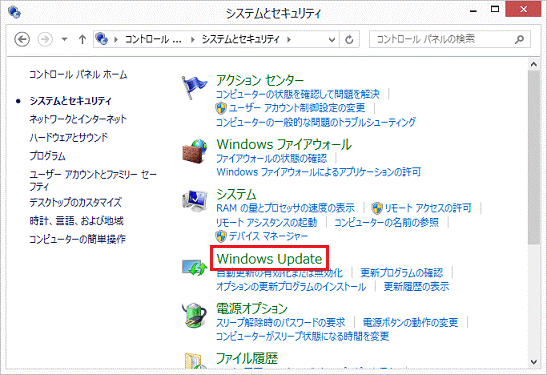
Task: Click shield icon beside ユーザー アカウント制御設定の変更
Action: point(221,108)
